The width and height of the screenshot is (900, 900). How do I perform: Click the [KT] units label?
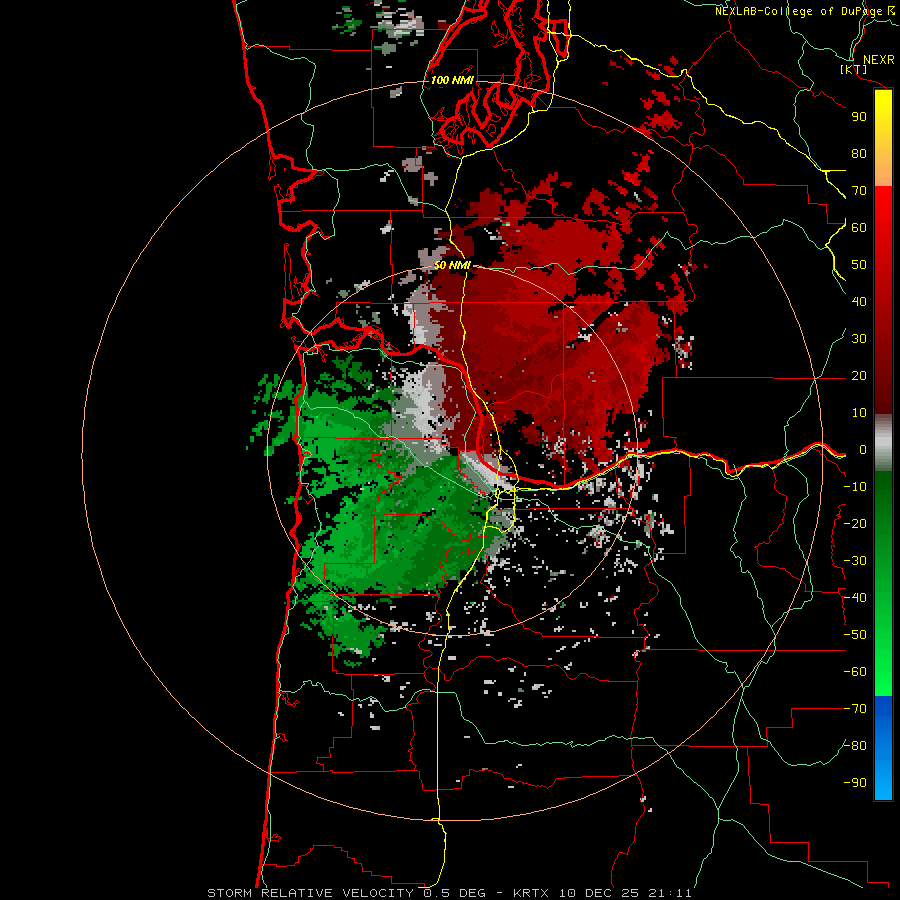point(854,69)
